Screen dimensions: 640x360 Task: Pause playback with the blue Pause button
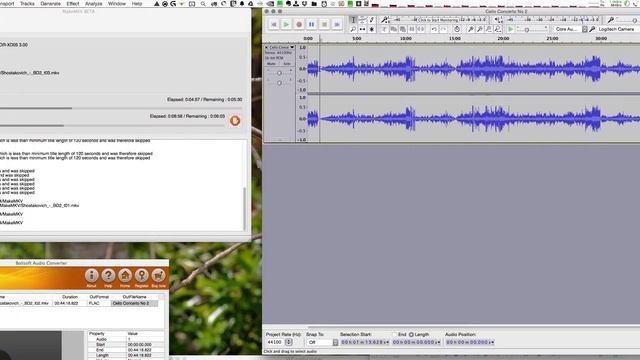(311, 24)
